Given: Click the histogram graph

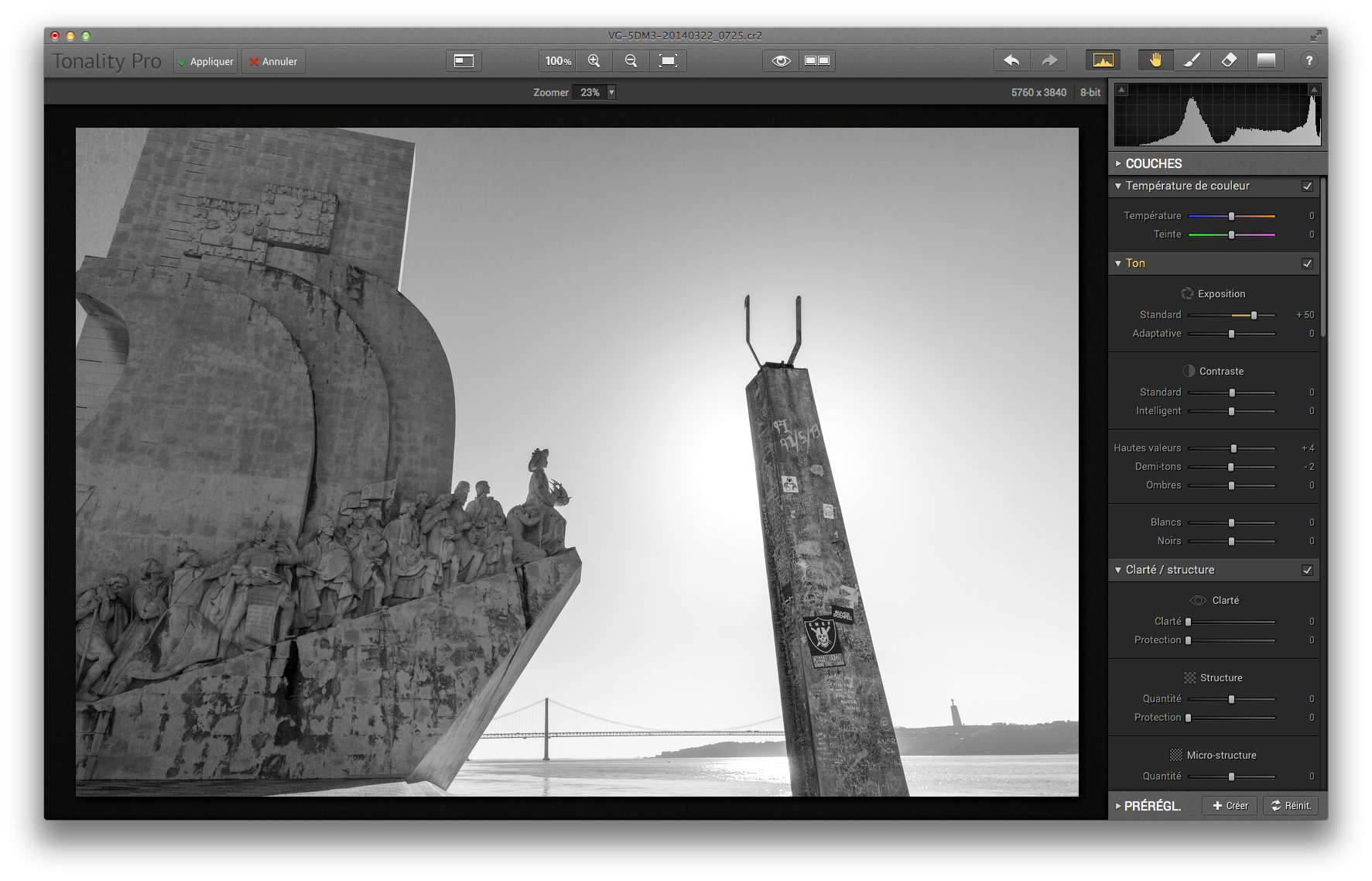Looking at the screenshot, I should pos(1217,115).
